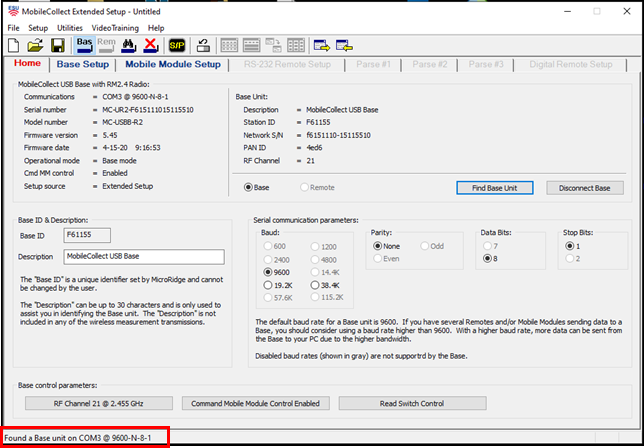Click Command Mobile Module Control Enabled button
The image size is (644, 448).
coord(255,403)
